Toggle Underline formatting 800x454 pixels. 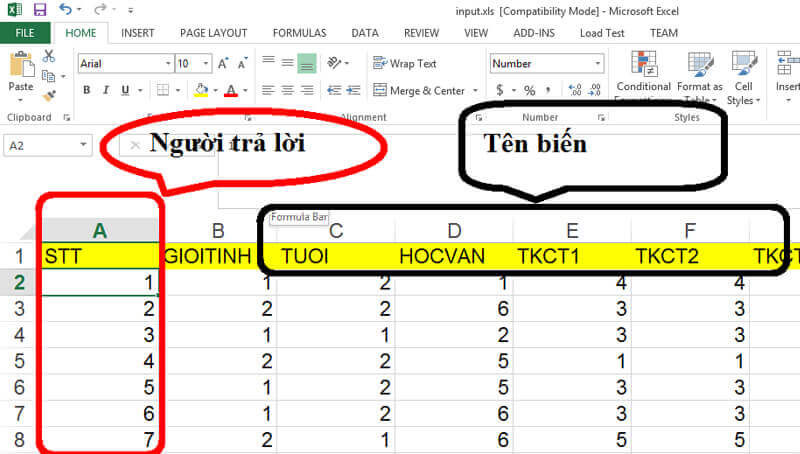click(x=125, y=90)
